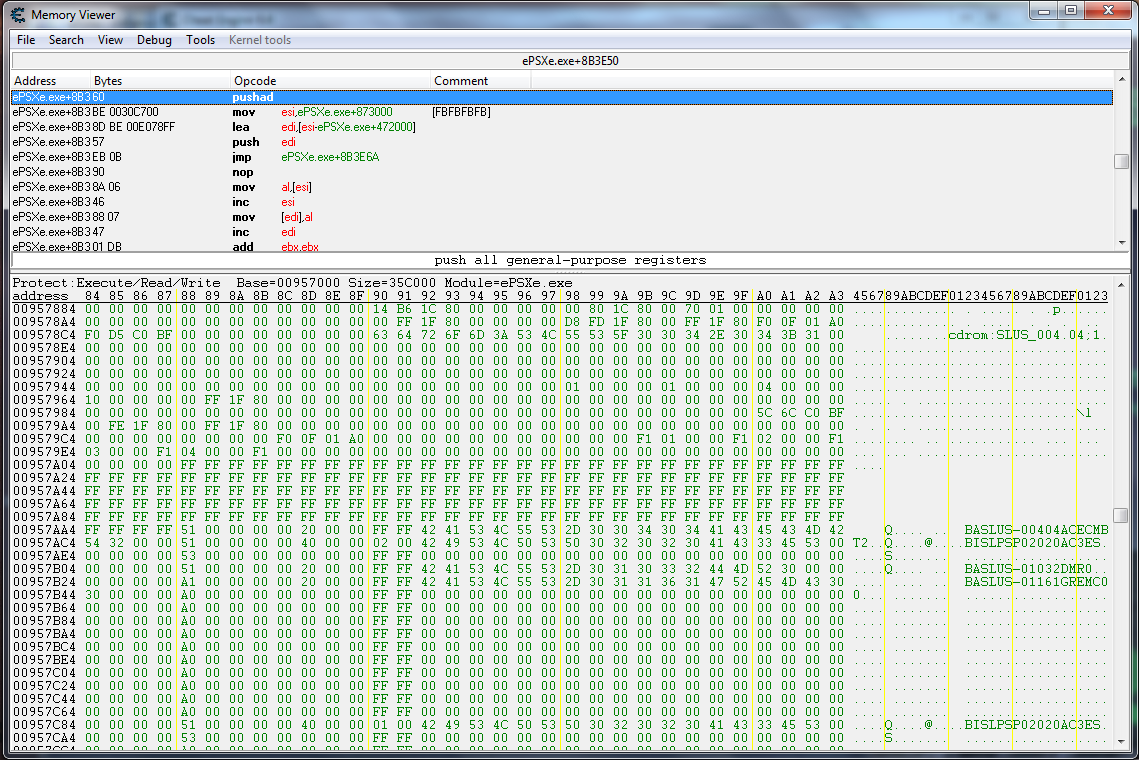Open the View menu

110,40
